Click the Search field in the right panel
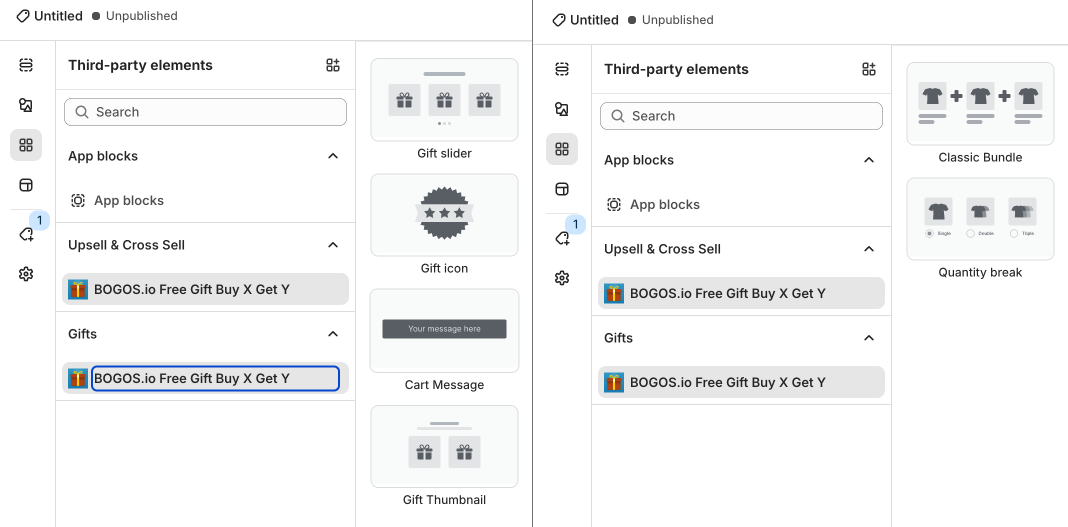Screen dimensions: 1068x527 coord(741,116)
